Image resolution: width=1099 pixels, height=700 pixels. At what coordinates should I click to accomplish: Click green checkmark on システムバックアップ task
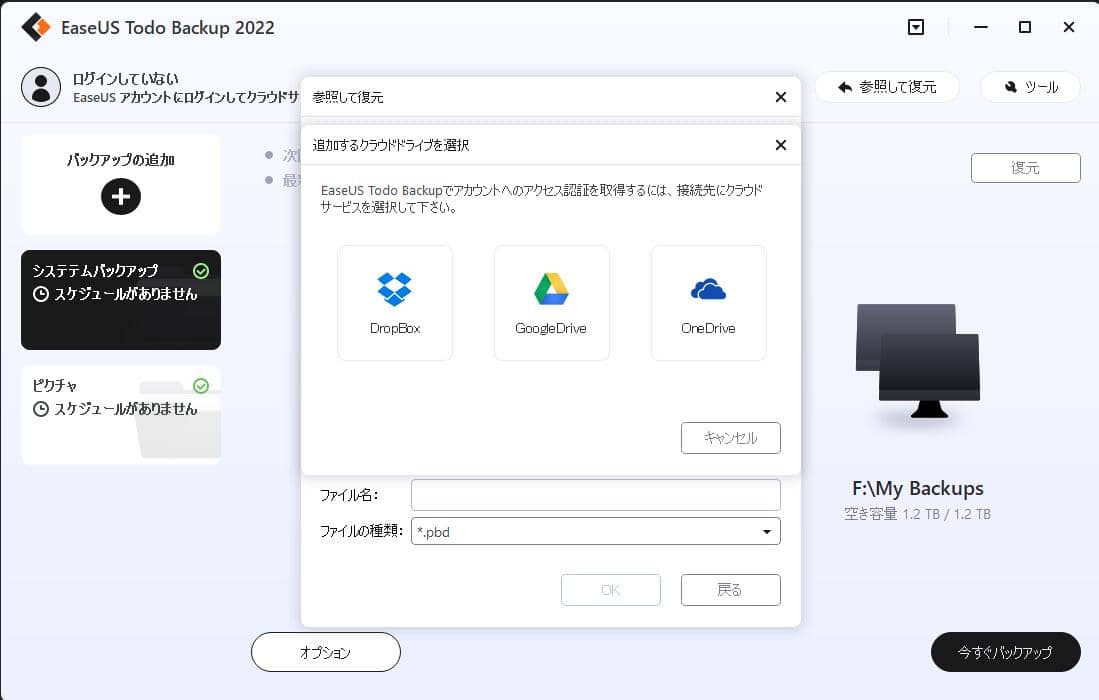[x=201, y=271]
